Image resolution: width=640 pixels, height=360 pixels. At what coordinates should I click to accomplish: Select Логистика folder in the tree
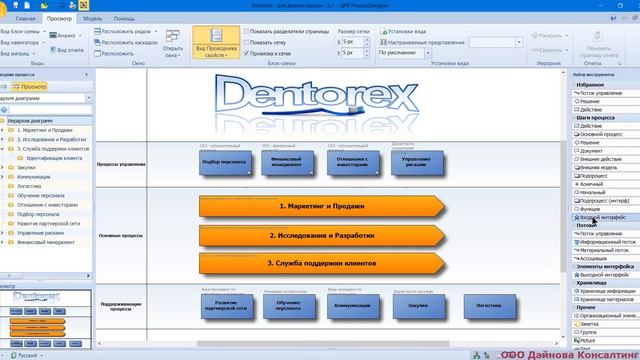(x=29, y=186)
